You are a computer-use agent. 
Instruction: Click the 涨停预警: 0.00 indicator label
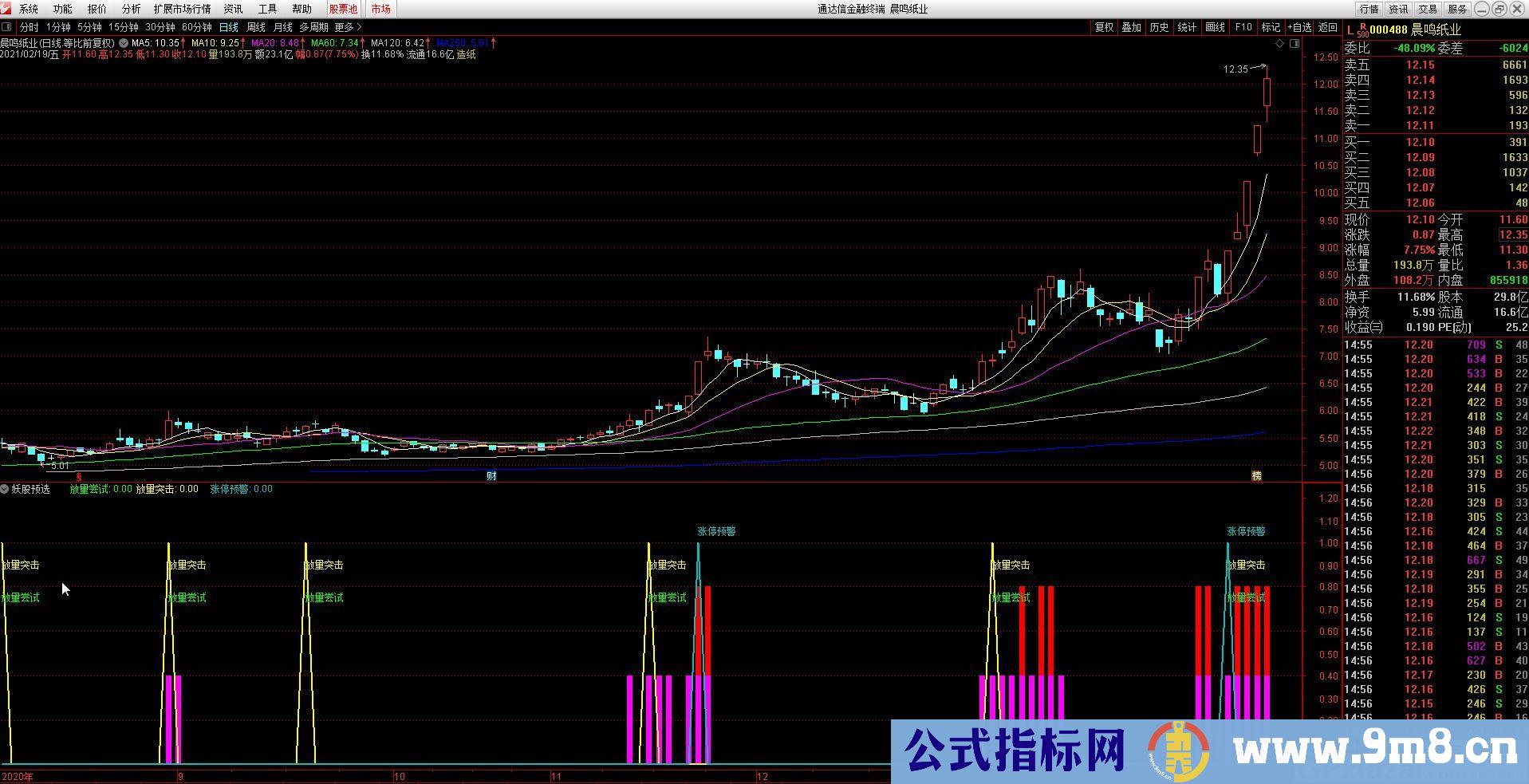tap(241, 489)
